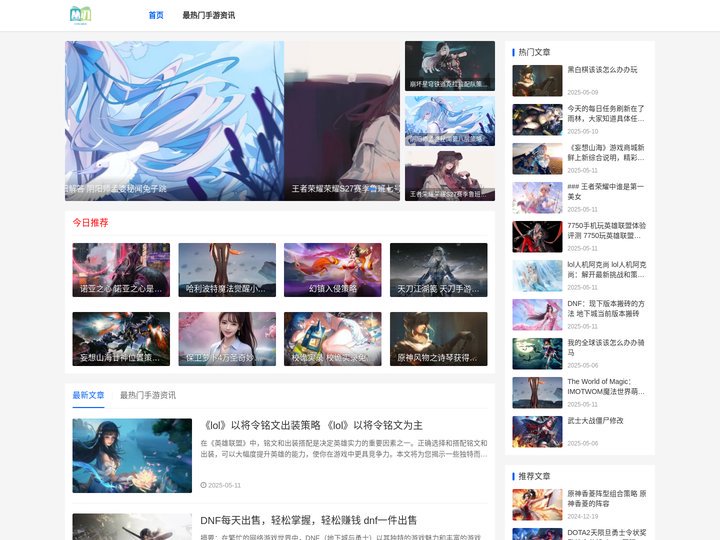The height and width of the screenshot is (540, 720).
Task: Open hot article lol人机阿克尚
Action: coord(607,270)
